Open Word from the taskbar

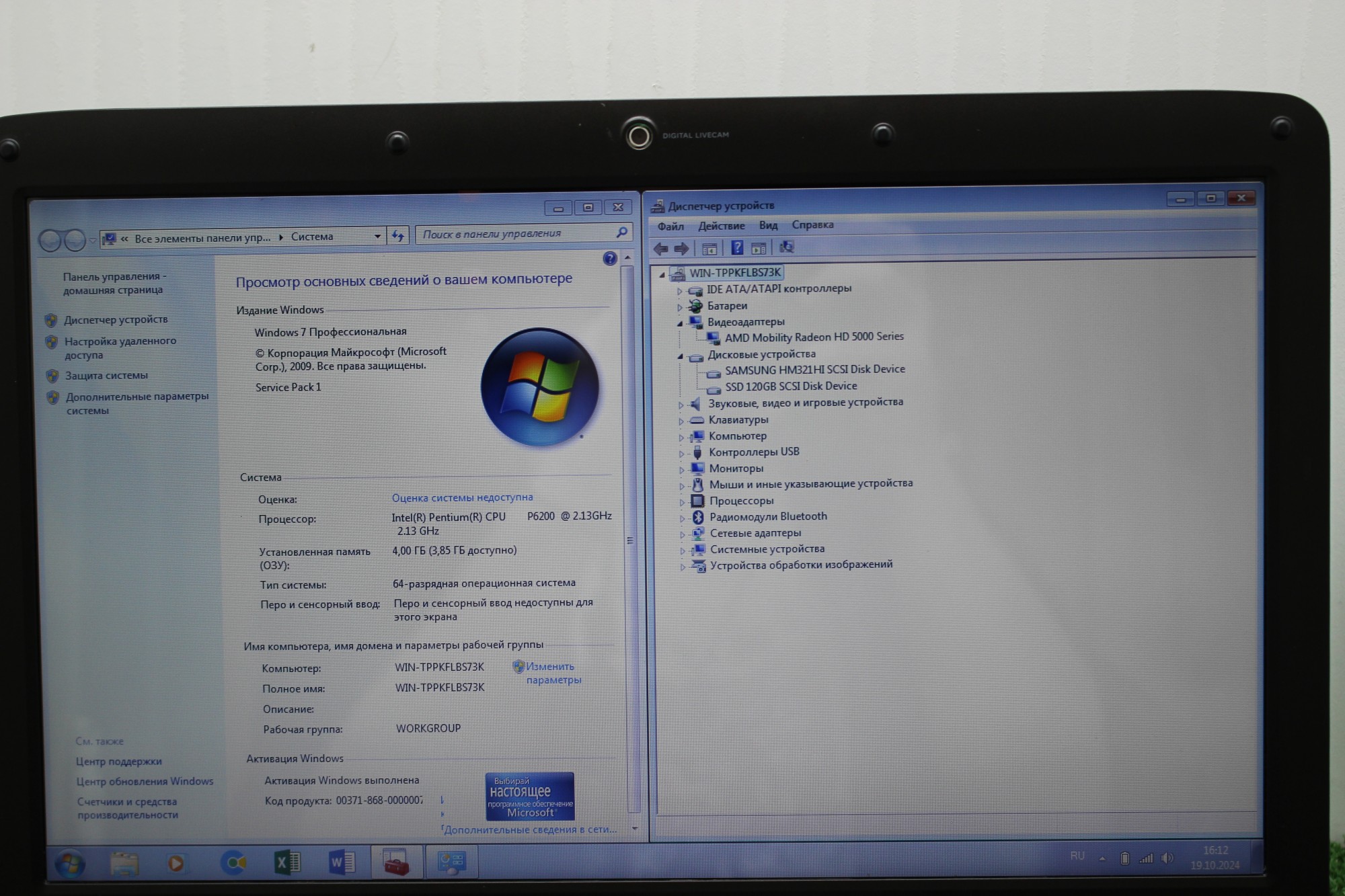pos(342,862)
